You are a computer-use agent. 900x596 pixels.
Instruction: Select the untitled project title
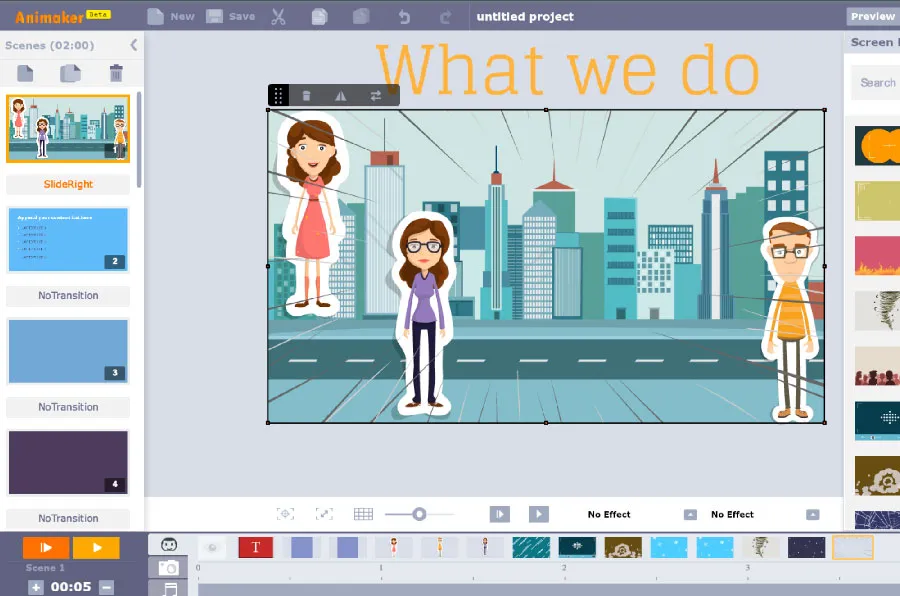click(x=525, y=16)
